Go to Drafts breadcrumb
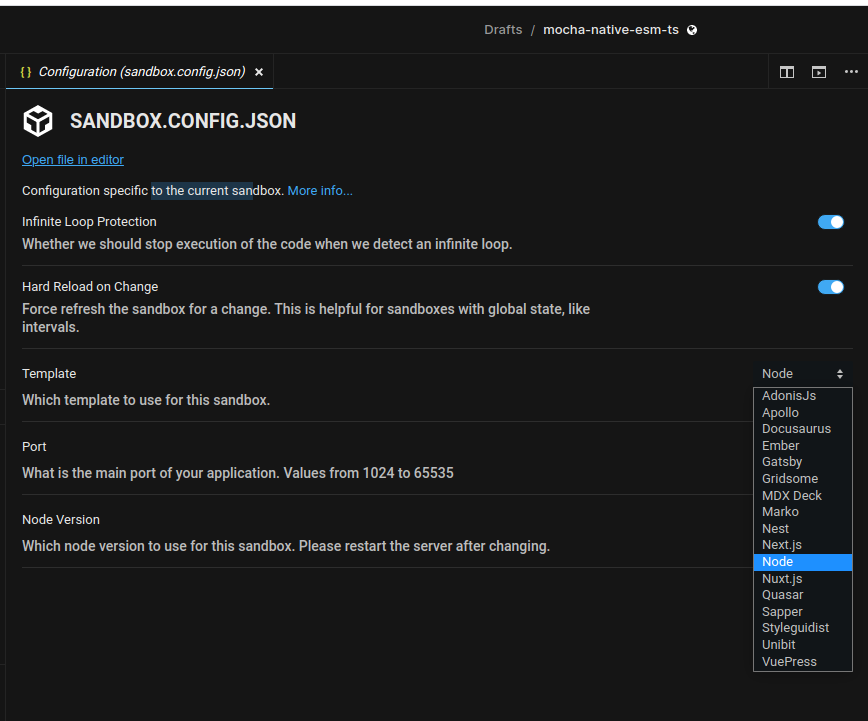This screenshot has width=868, height=721. click(503, 30)
